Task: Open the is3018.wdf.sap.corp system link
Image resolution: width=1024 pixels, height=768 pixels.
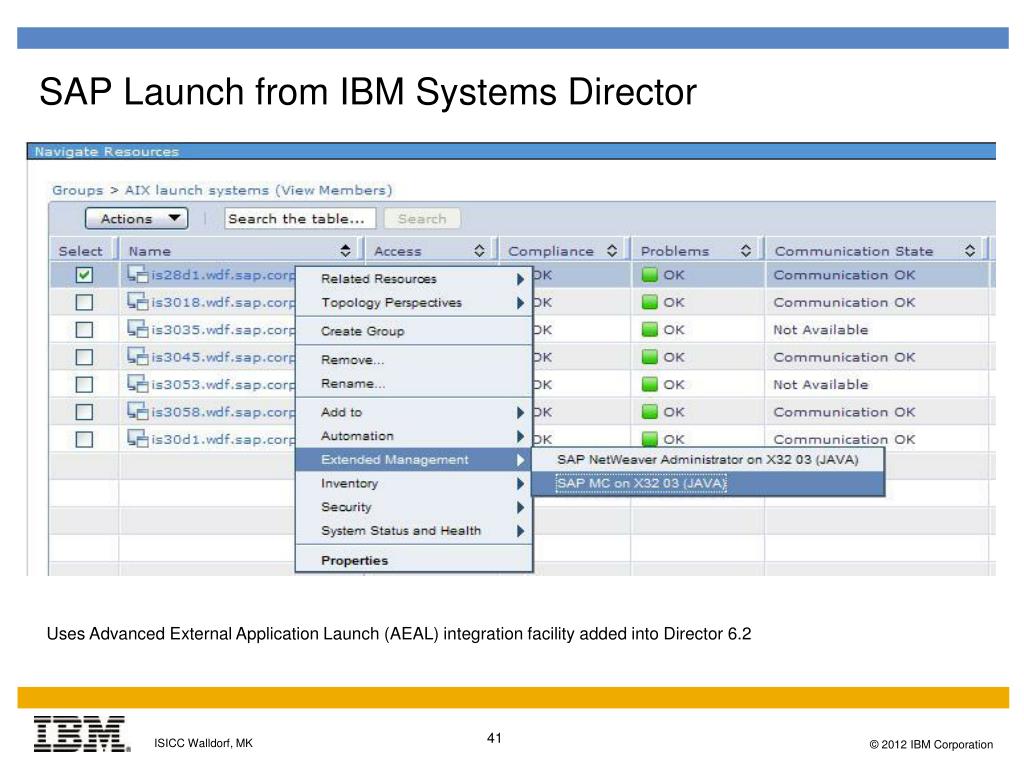Action: pyautogui.click(x=223, y=302)
